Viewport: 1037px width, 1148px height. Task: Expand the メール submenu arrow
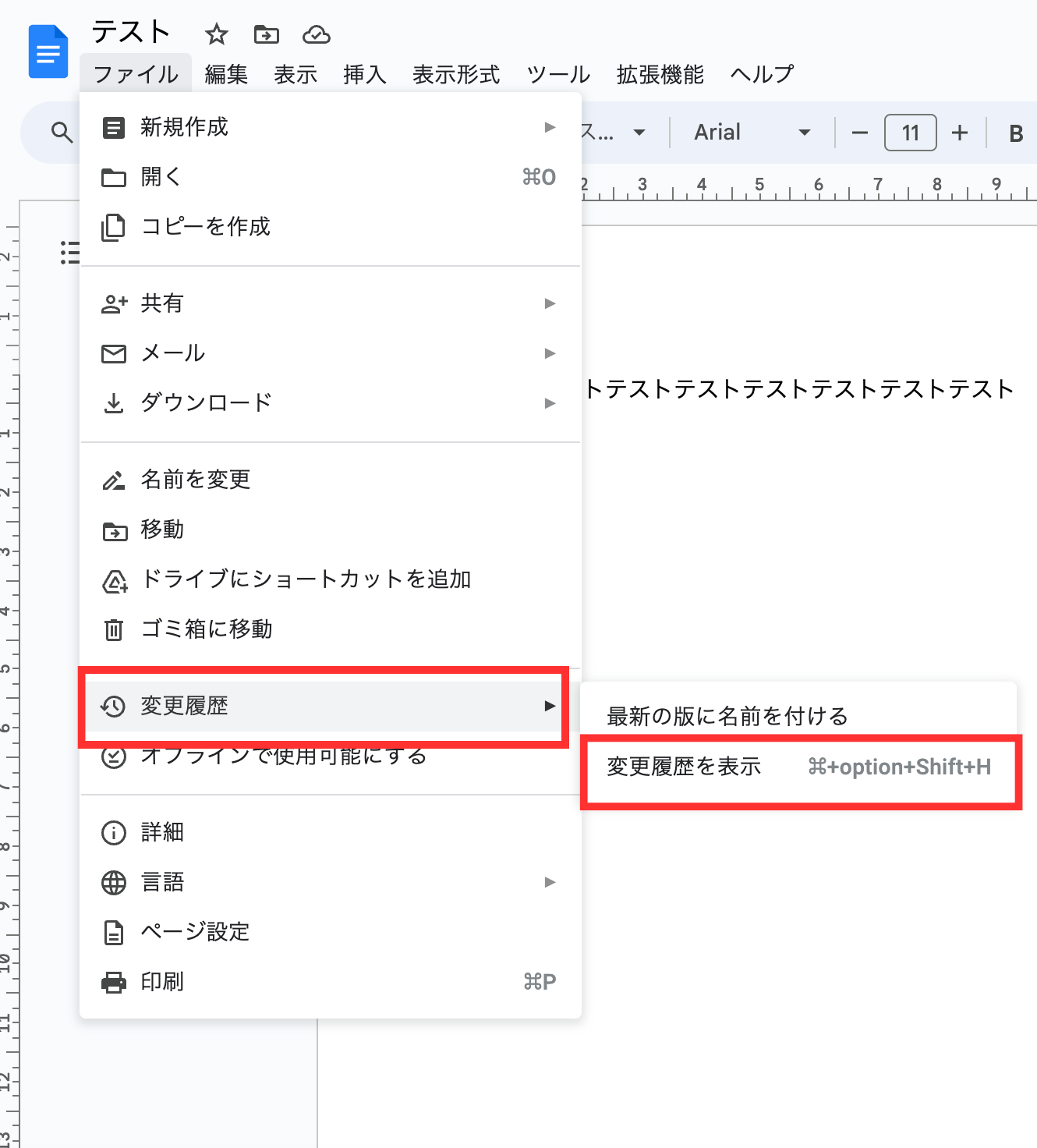click(x=550, y=353)
